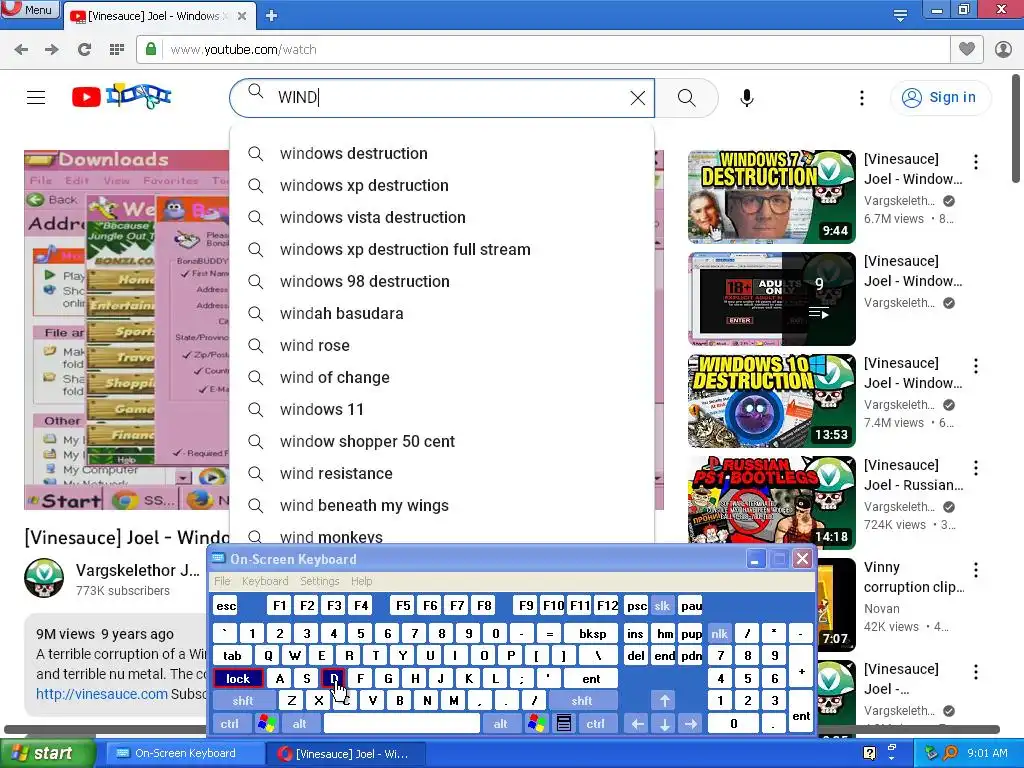Open a new browser tab with plus icon
Screen dimensions: 1024x768
(x=272, y=16)
